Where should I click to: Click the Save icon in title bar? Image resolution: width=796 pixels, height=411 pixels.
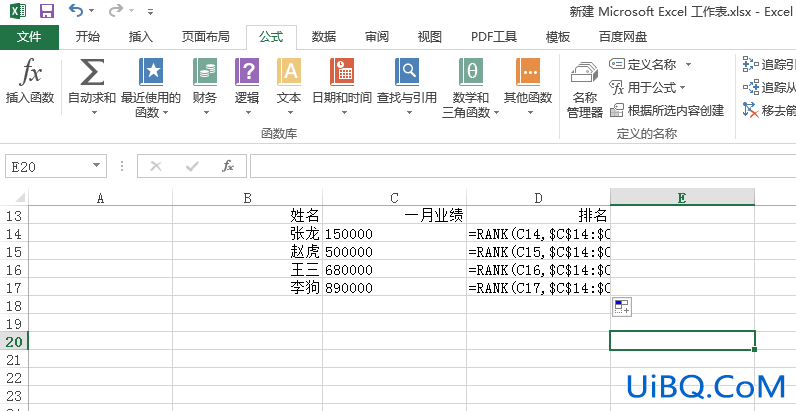[47, 11]
